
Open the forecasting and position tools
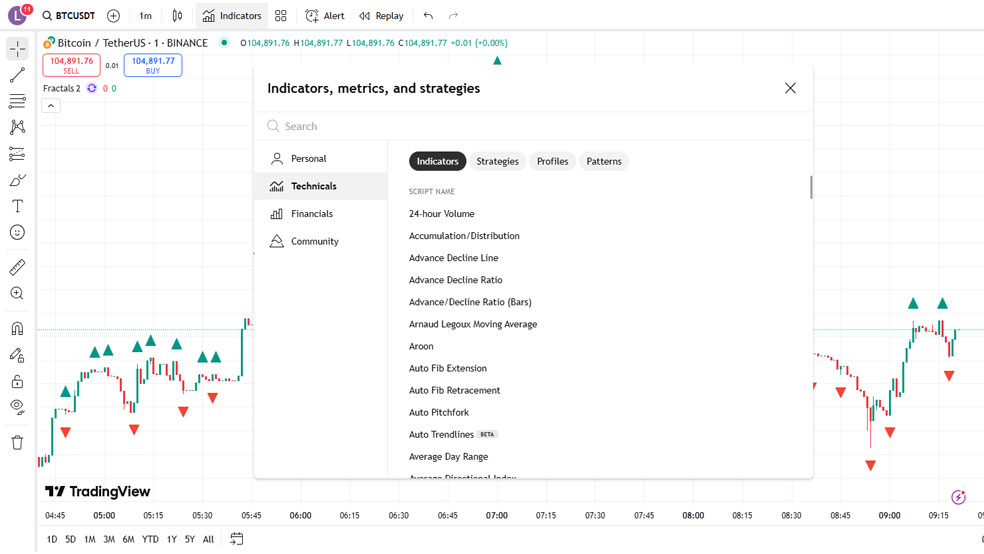[18, 154]
